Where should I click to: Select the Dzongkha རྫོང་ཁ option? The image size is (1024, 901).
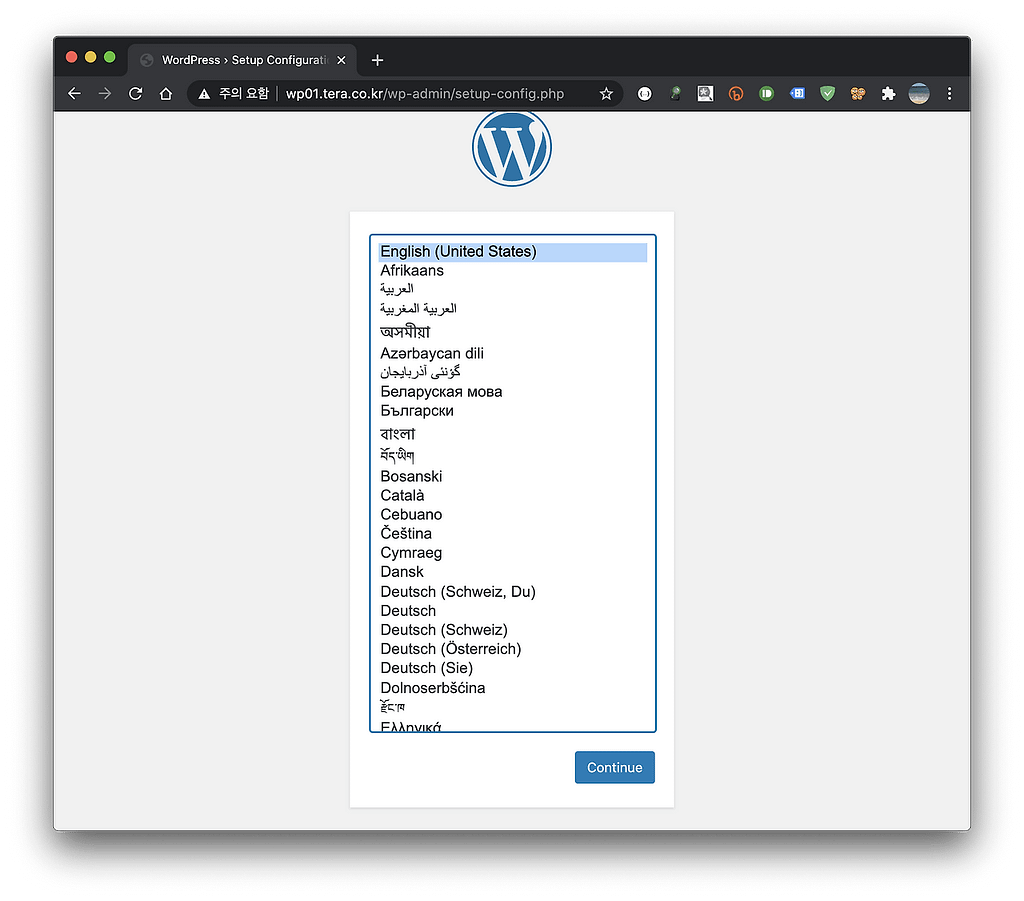pyautogui.click(x=513, y=706)
